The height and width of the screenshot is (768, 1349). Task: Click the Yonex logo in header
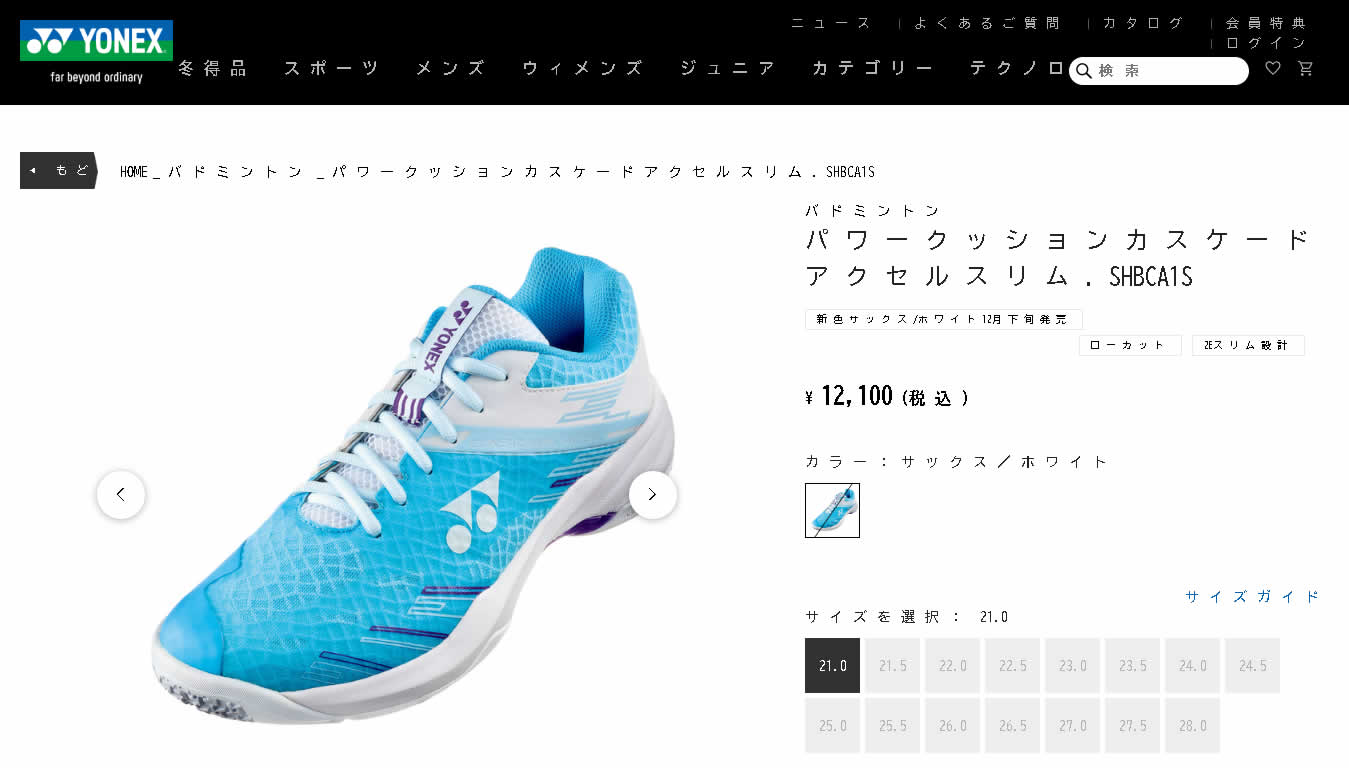tap(96, 52)
